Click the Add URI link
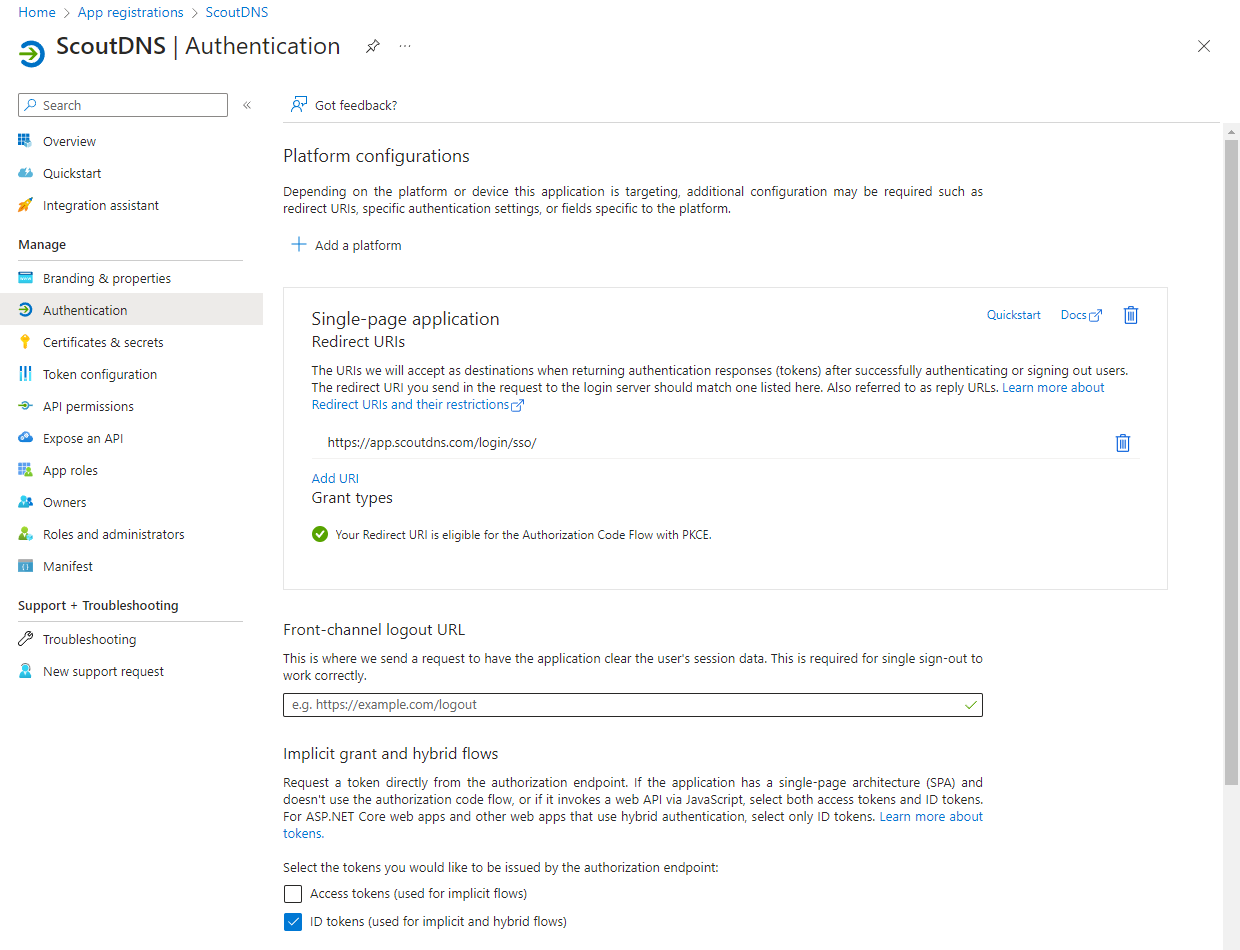1240x950 pixels. [x=335, y=478]
